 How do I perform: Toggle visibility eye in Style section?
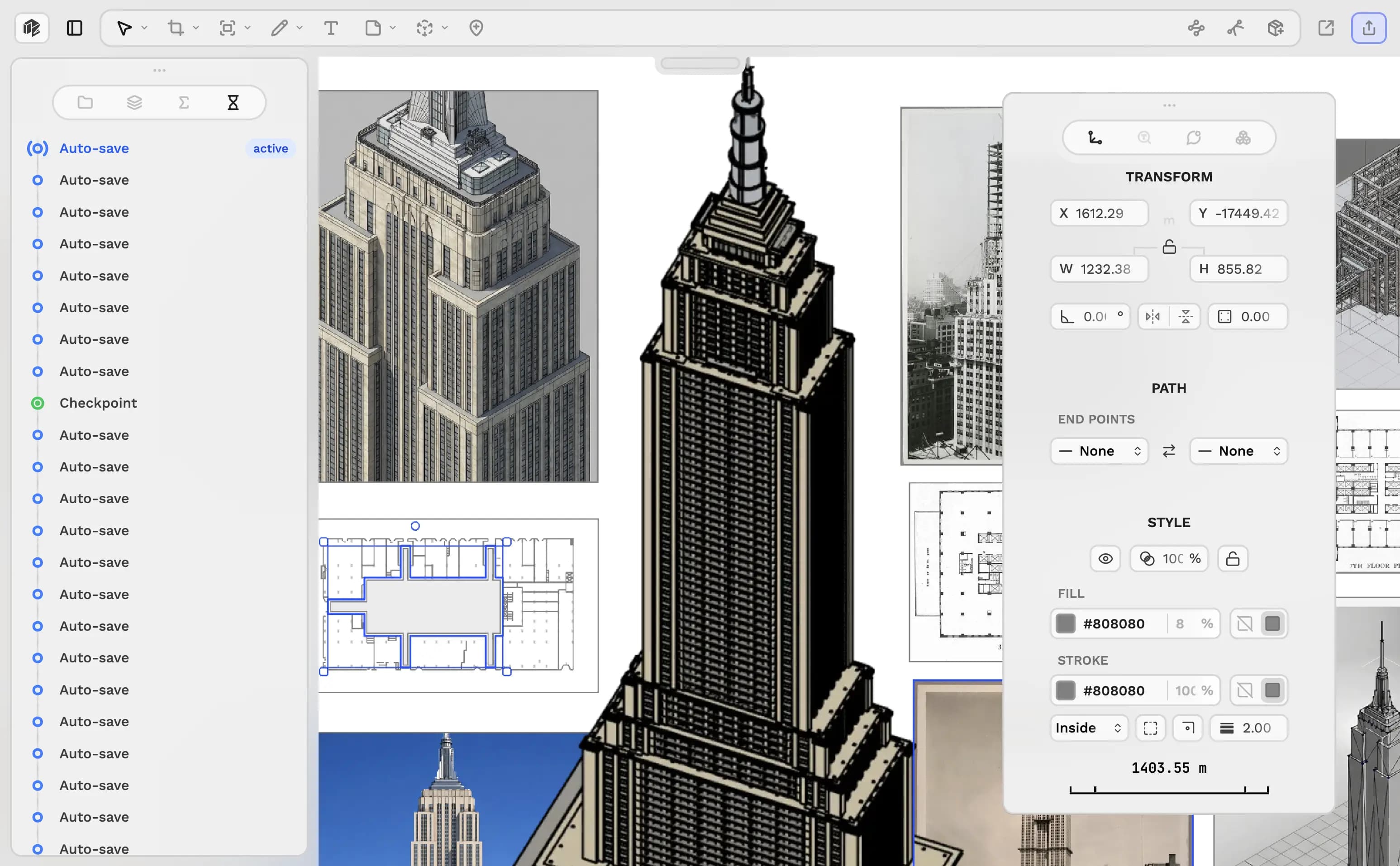pos(1105,558)
